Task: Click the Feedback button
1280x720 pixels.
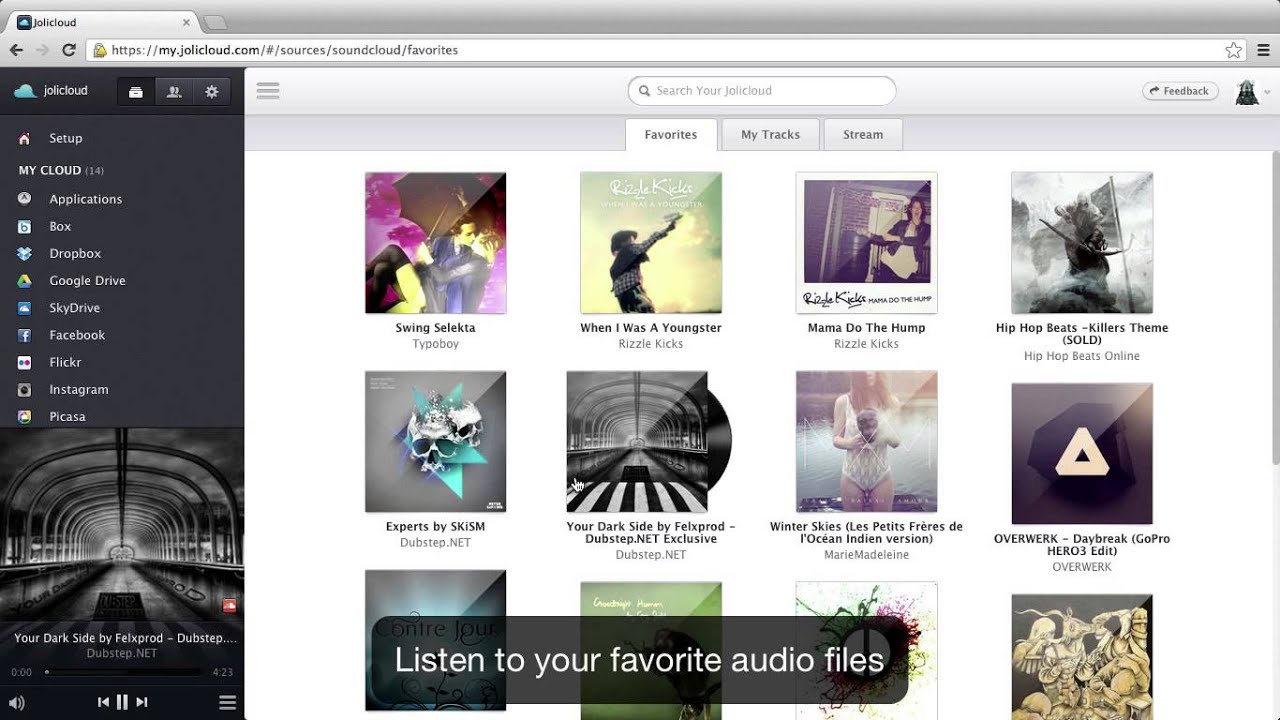Action: pos(1180,91)
